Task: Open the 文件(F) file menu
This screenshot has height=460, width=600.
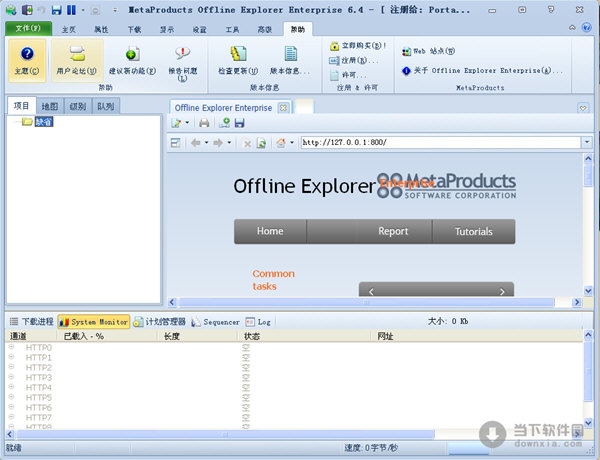Action: click(x=28, y=28)
